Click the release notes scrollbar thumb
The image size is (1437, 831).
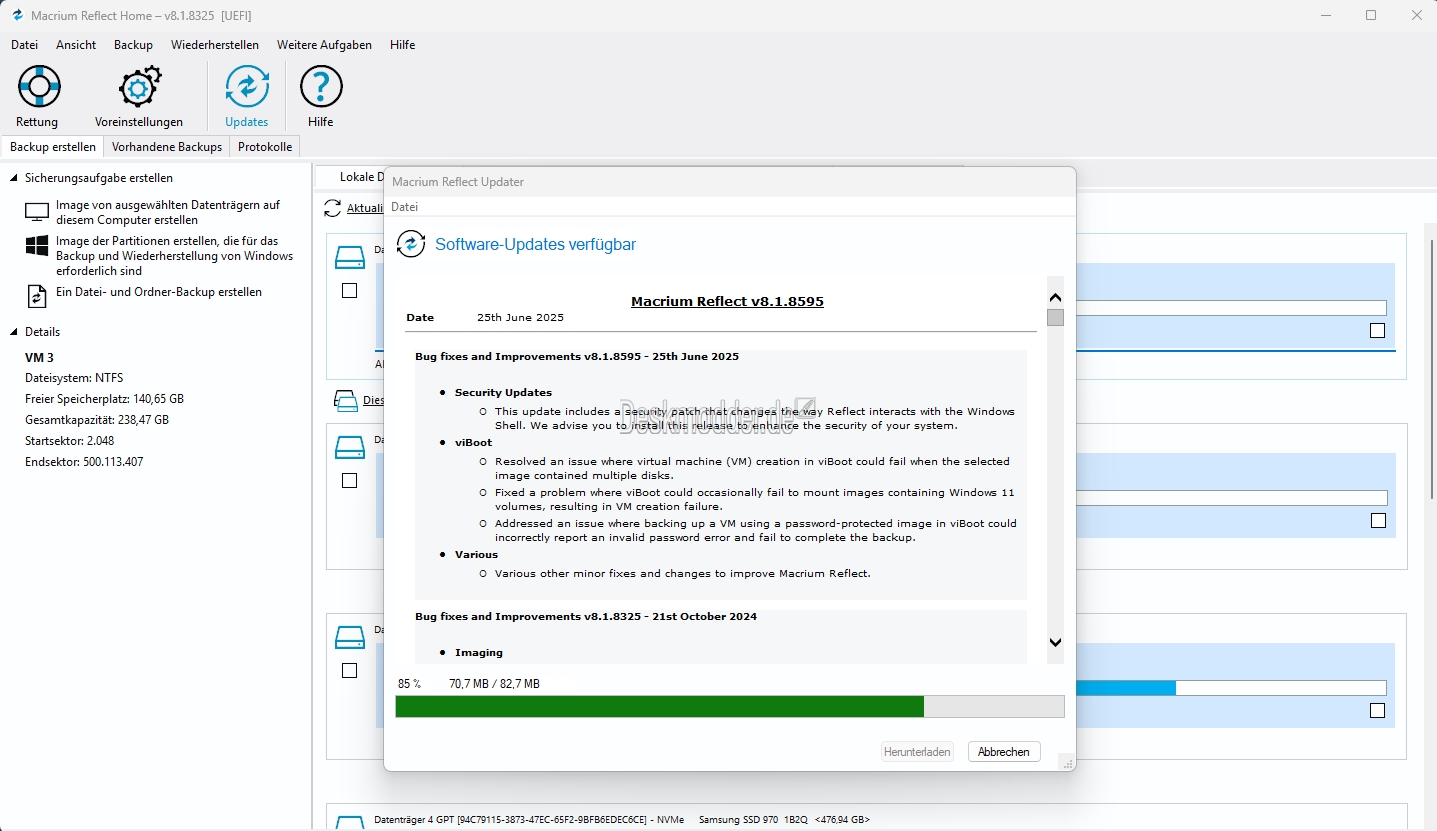click(1055, 318)
